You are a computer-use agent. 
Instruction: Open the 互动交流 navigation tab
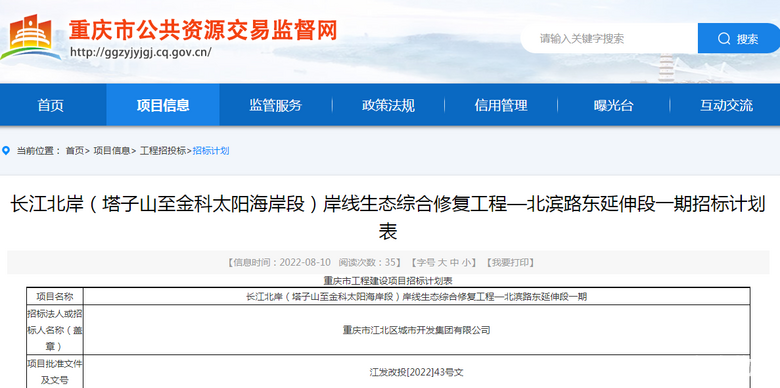click(x=726, y=105)
